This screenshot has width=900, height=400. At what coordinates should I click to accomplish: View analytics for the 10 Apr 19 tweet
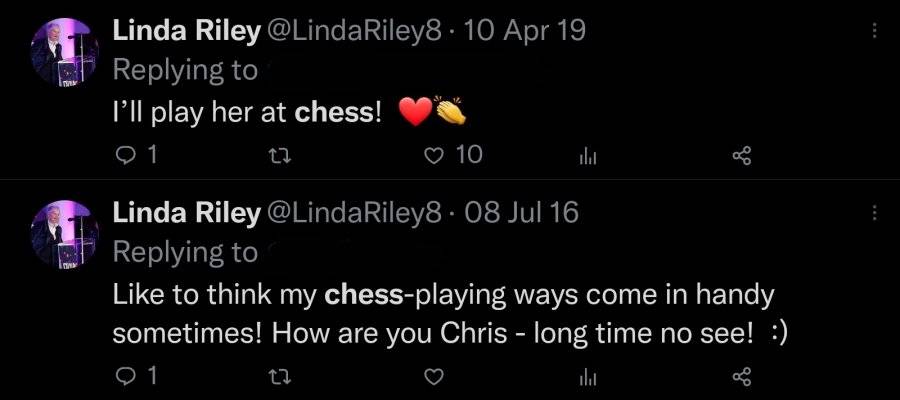(587, 156)
